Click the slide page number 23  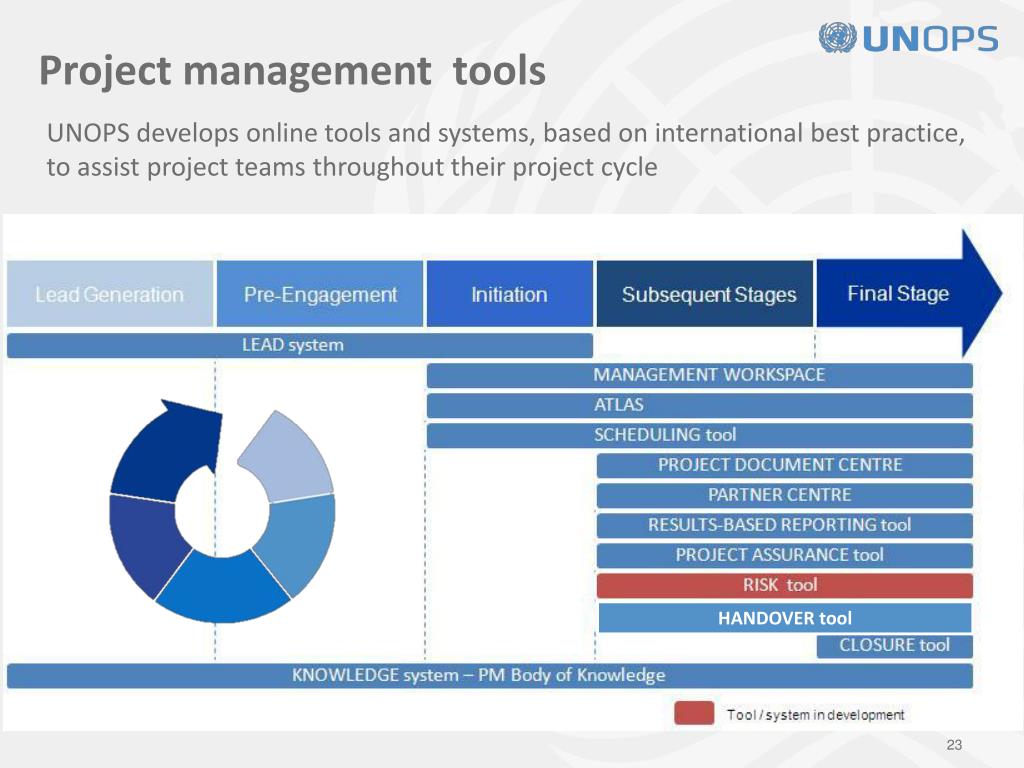[954, 744]
